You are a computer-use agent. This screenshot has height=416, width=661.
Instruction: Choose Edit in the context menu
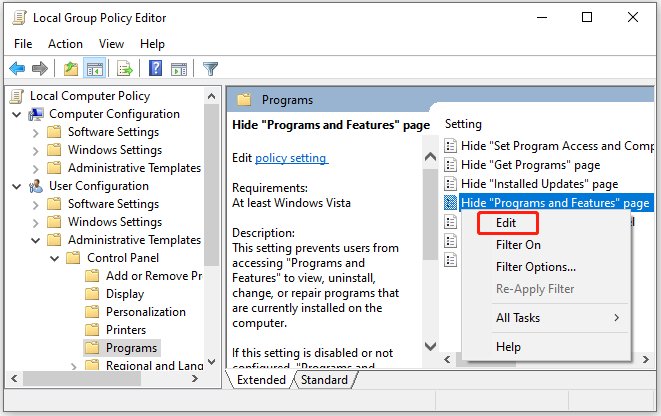508,223
